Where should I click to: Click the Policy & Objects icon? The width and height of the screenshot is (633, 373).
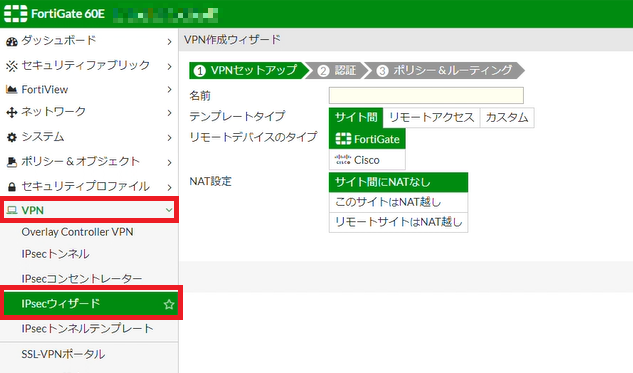(x=12, y=162)
